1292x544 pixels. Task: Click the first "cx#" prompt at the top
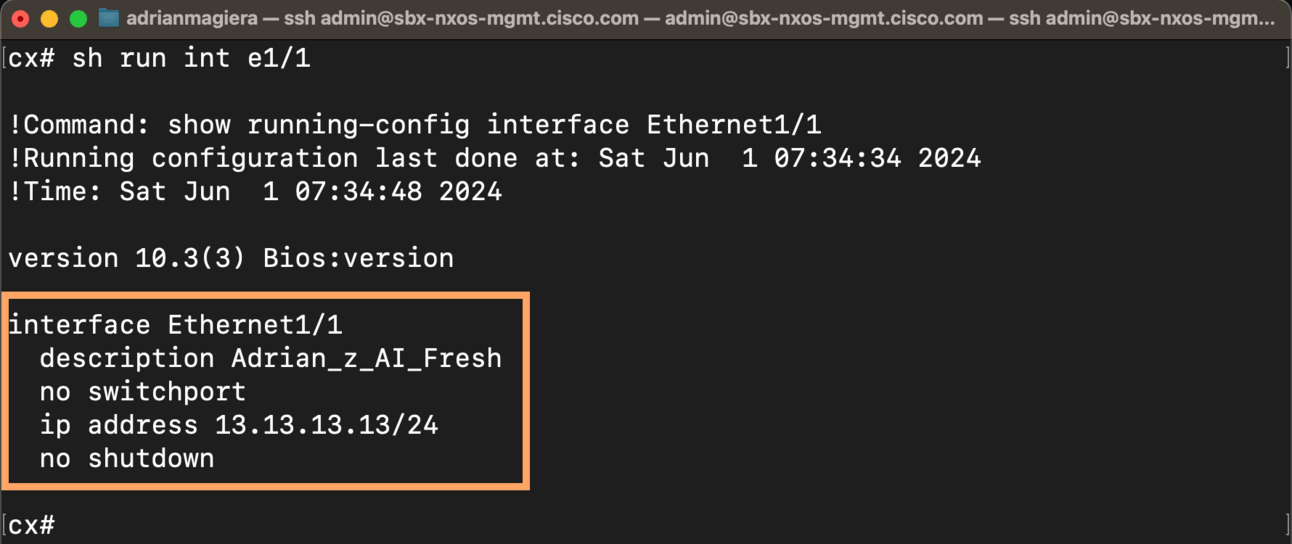32,59
